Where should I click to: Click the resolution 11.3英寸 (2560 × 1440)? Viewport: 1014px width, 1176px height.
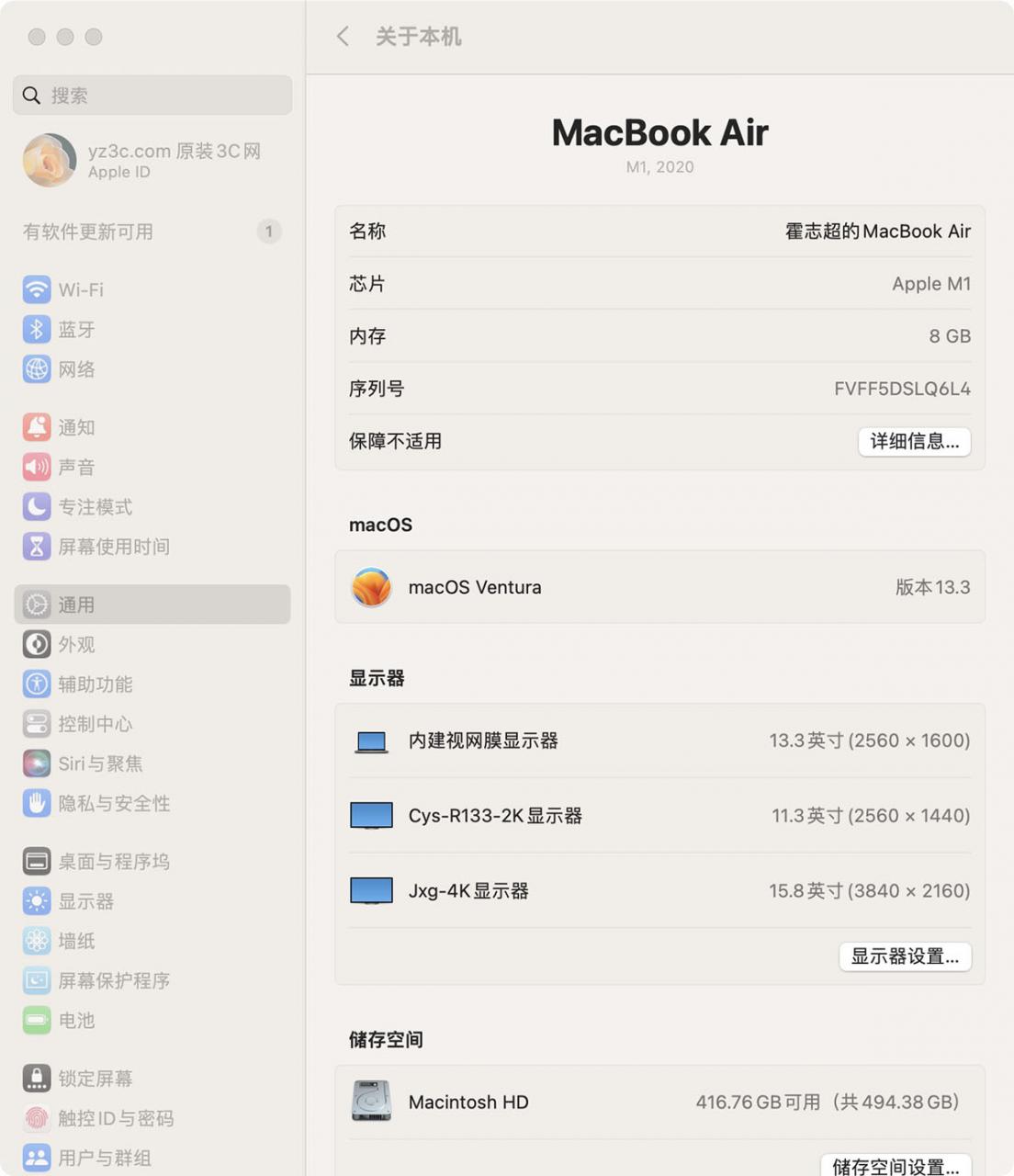[x=871, y=816]
